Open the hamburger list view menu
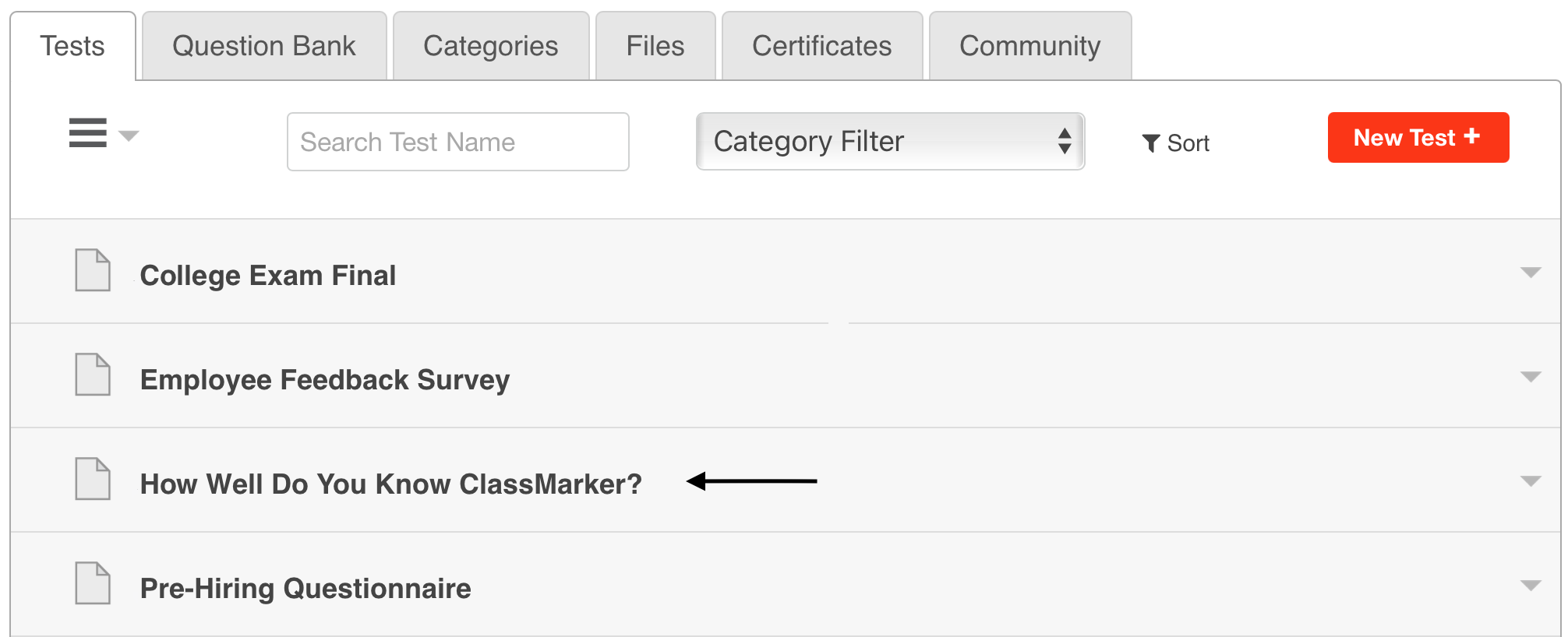This screenshot has height=637, width=1568. tap(88, 133)
